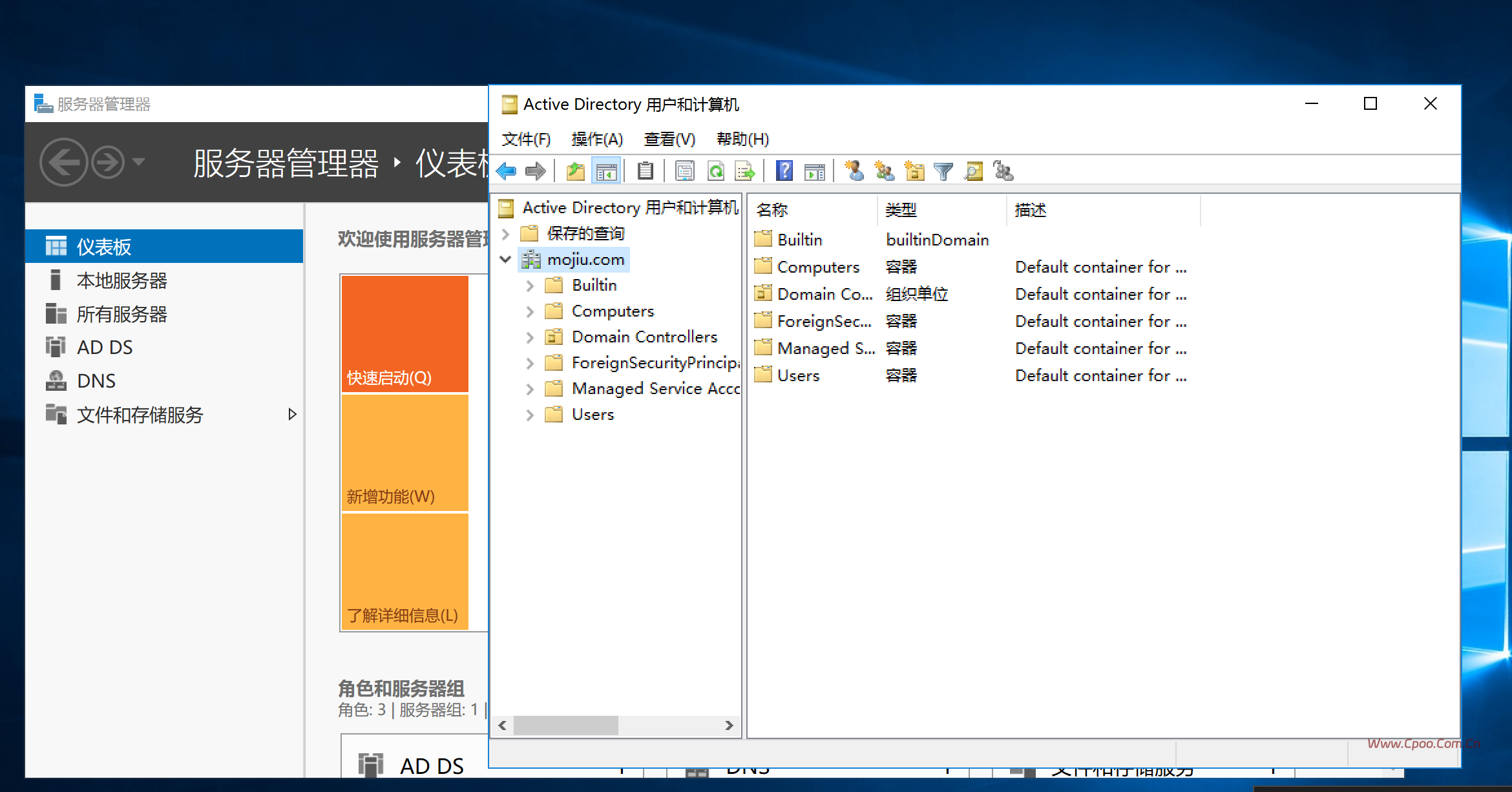Expand the Builtin tree node chevron
This screenshot has width=1512, height=792.
click(530, 285)
